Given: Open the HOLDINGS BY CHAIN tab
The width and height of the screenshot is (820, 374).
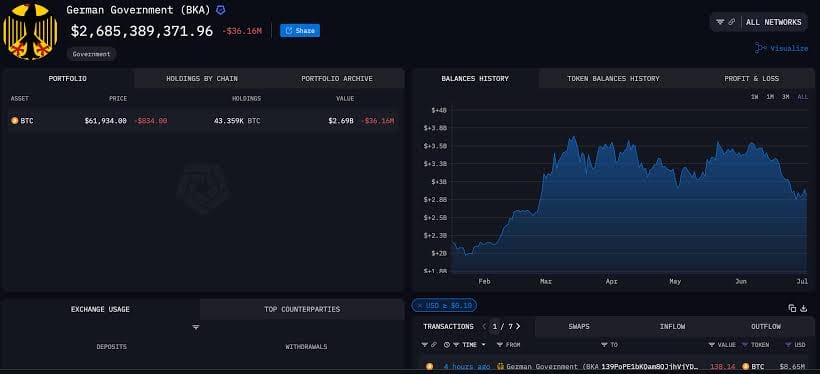Looking at the screenshot, I should (202, 78).
